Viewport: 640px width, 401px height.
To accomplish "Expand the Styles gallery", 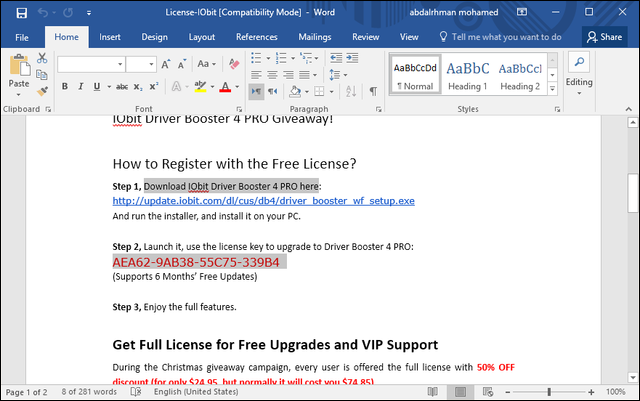I will [553, 88].
